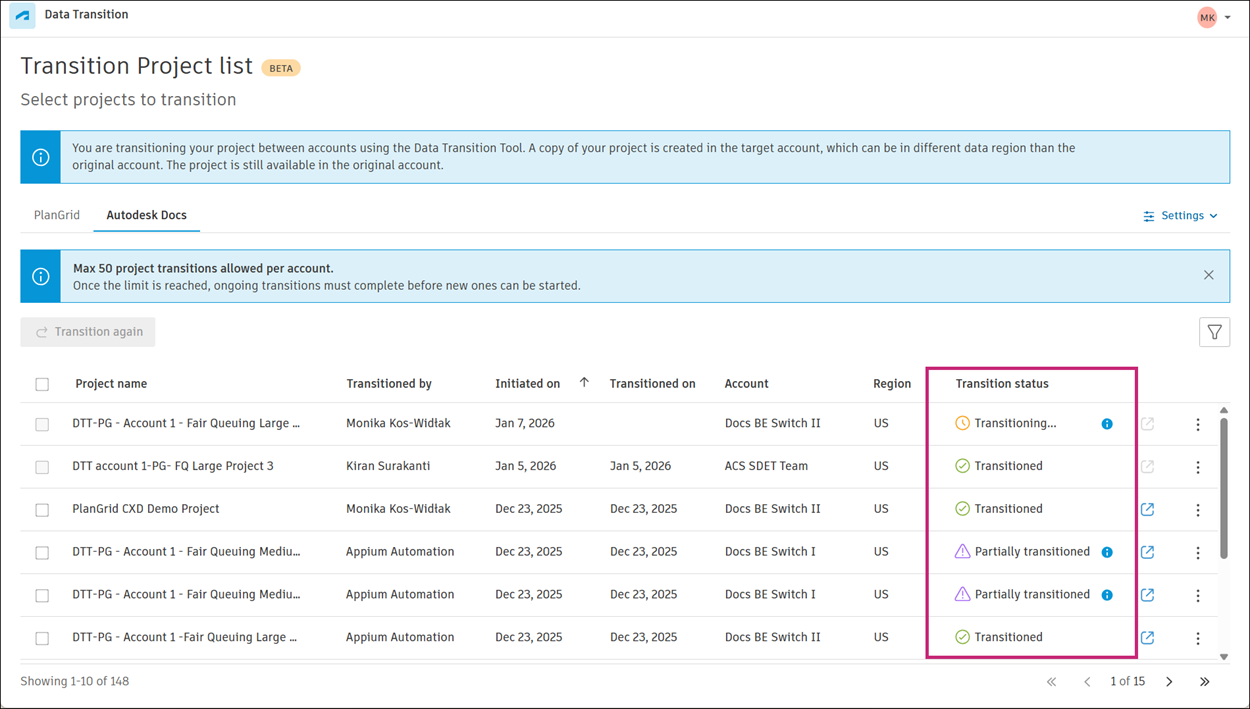Click the Region column header
The height and width of the screenshot is (709, 1250).
pos(892,384)
